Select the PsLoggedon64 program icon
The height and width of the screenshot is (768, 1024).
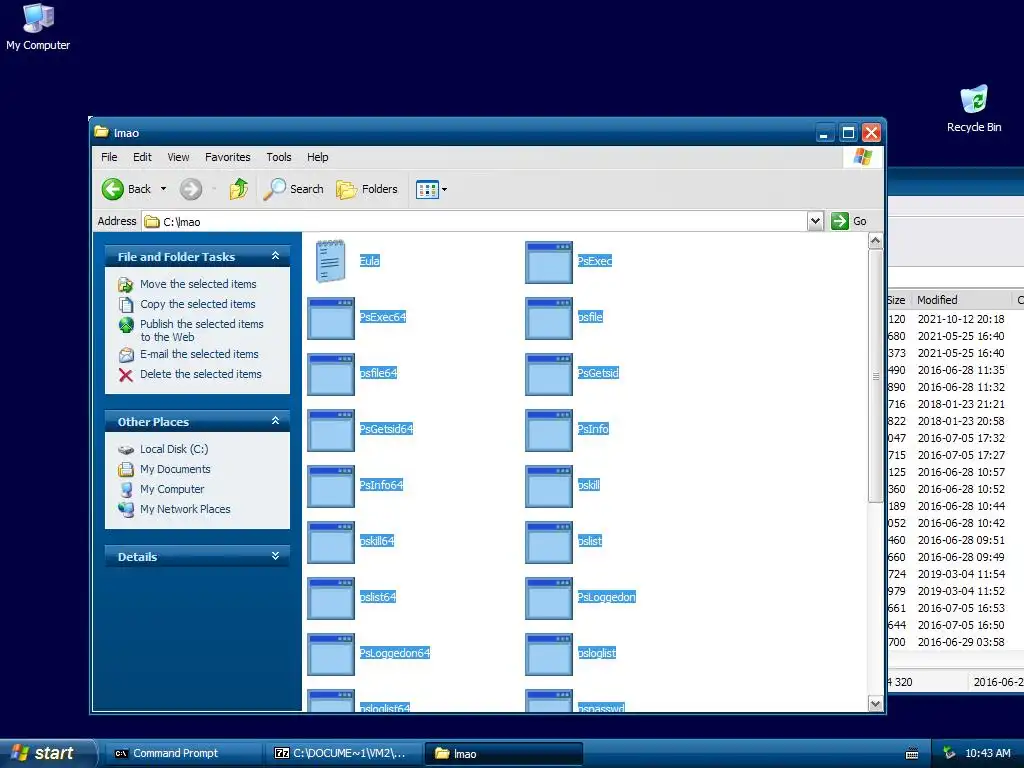pos(330,655)
